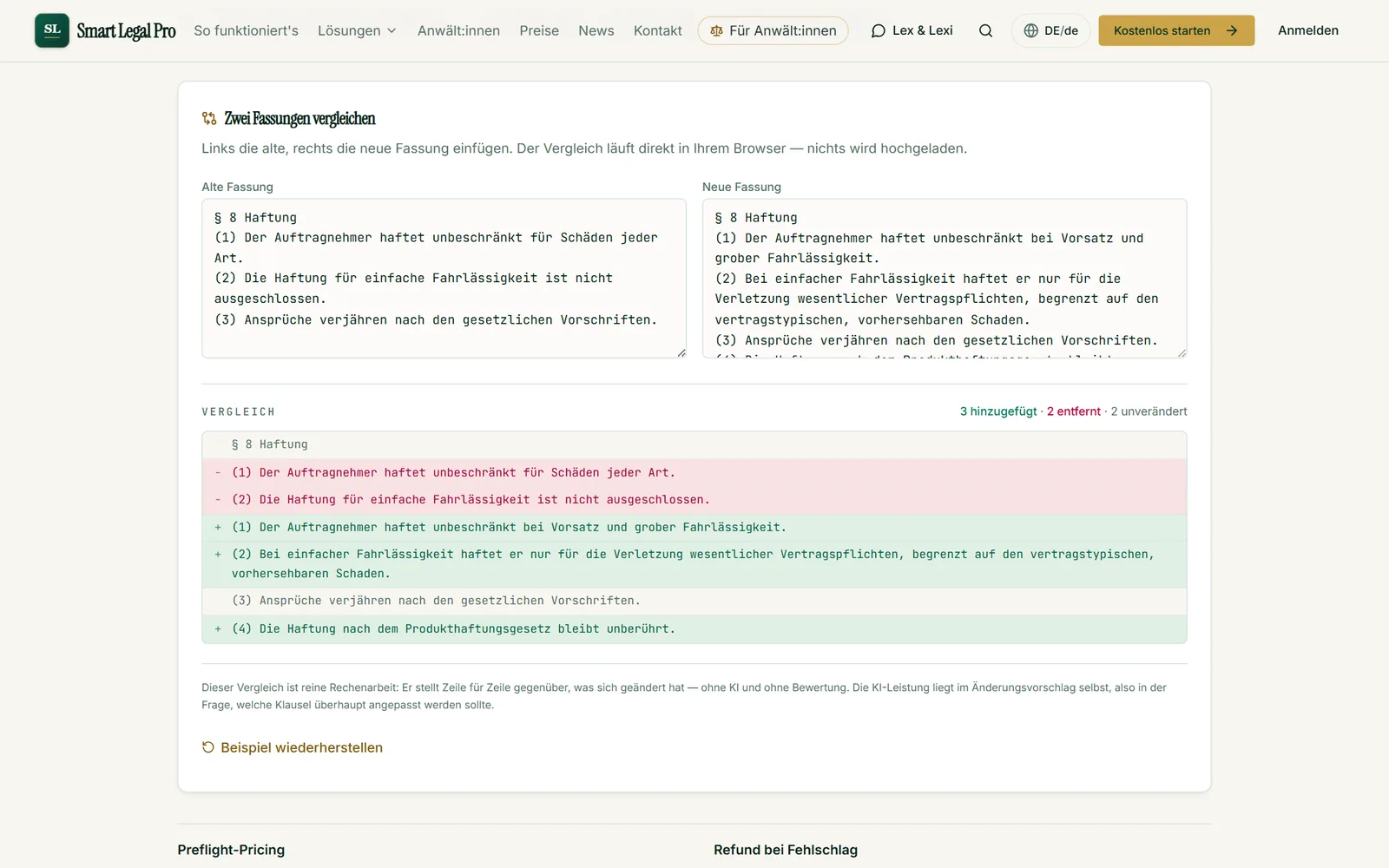Click the '2 entfernt' counter
Image resolution: width=1389 pixels, height=868 pixels.
(1073, 411)
